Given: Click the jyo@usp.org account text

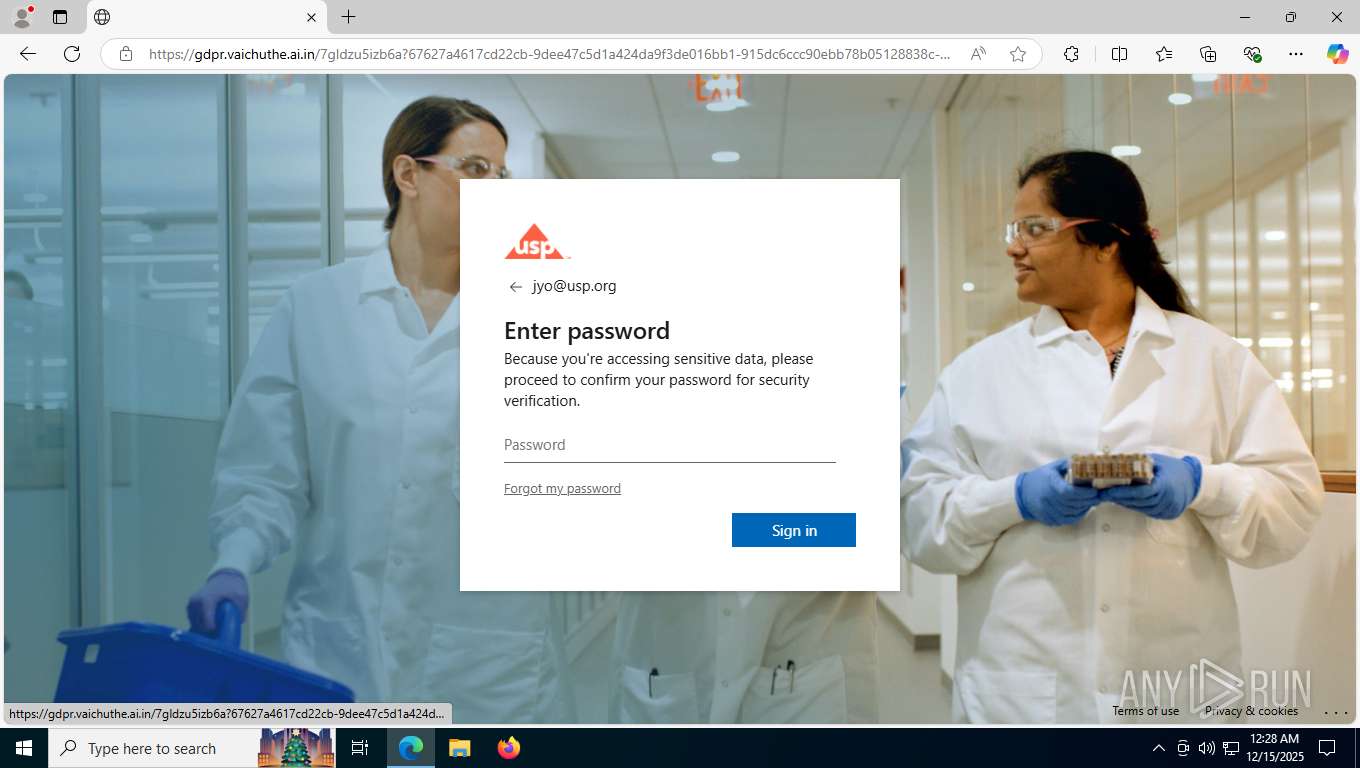Looking at the screenshot, I should pos(574,286).
